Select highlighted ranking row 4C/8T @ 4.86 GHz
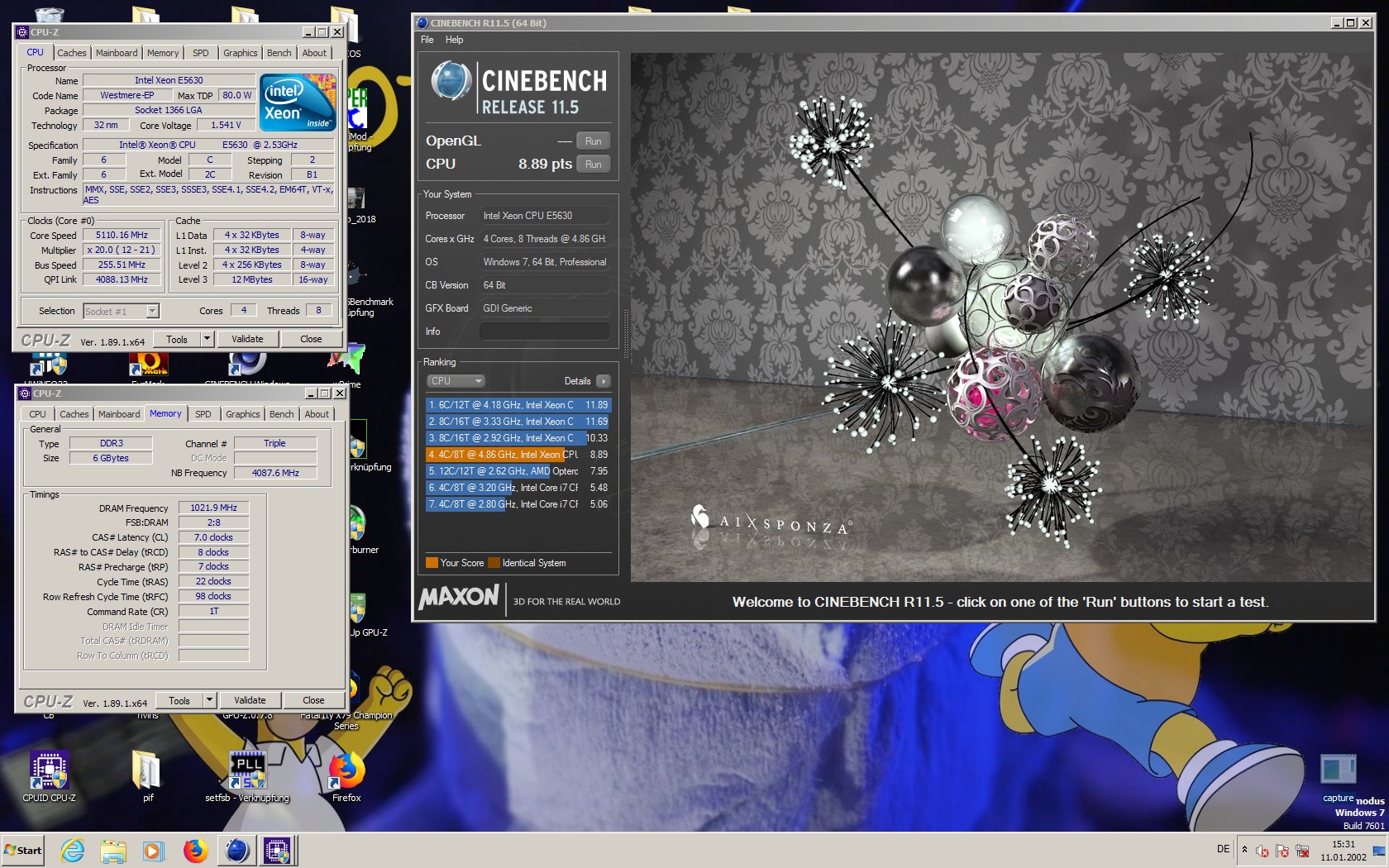1389x868 pixels. (x=518, y=455)
